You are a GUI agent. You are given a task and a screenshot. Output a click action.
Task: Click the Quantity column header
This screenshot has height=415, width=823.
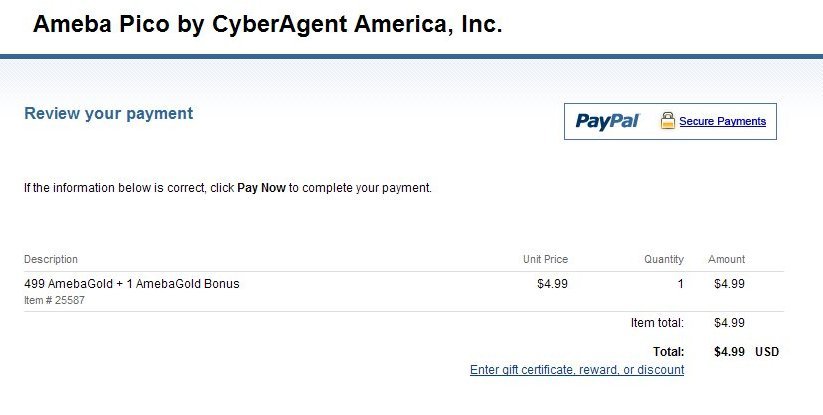[x=664, y=259]
